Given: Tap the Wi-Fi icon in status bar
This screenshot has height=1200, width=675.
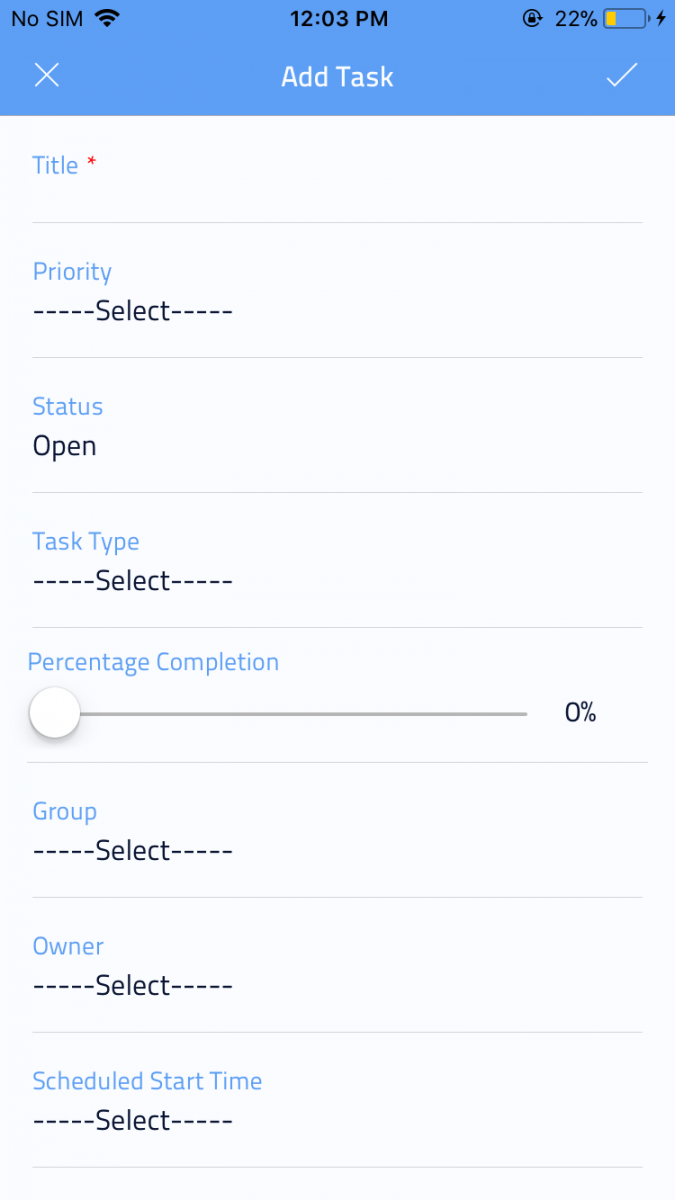Looking at the screenshot, I should [107, 18].
